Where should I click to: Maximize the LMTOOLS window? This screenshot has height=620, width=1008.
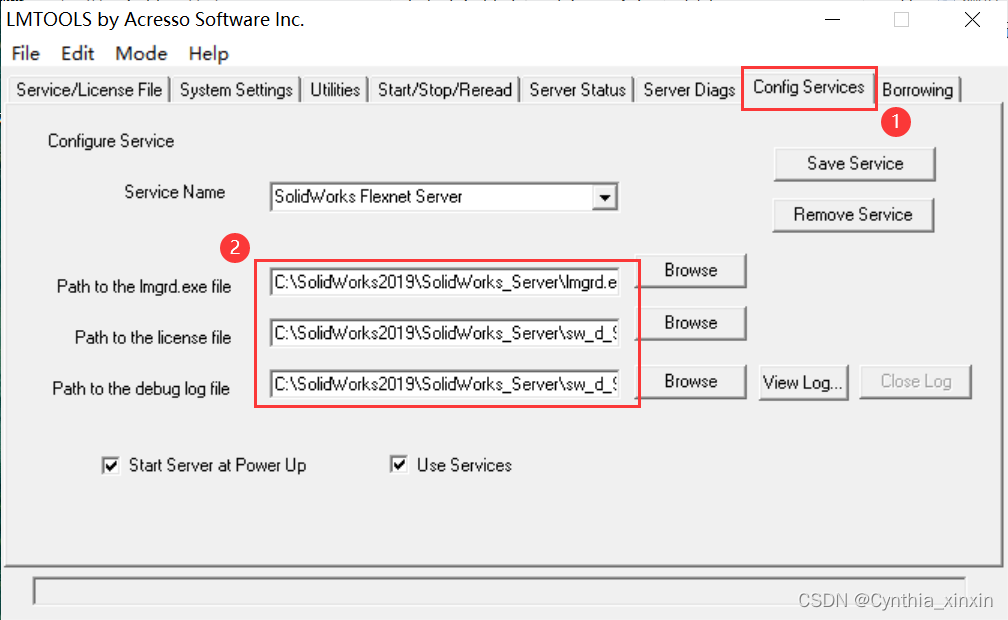tap(901, 19)
